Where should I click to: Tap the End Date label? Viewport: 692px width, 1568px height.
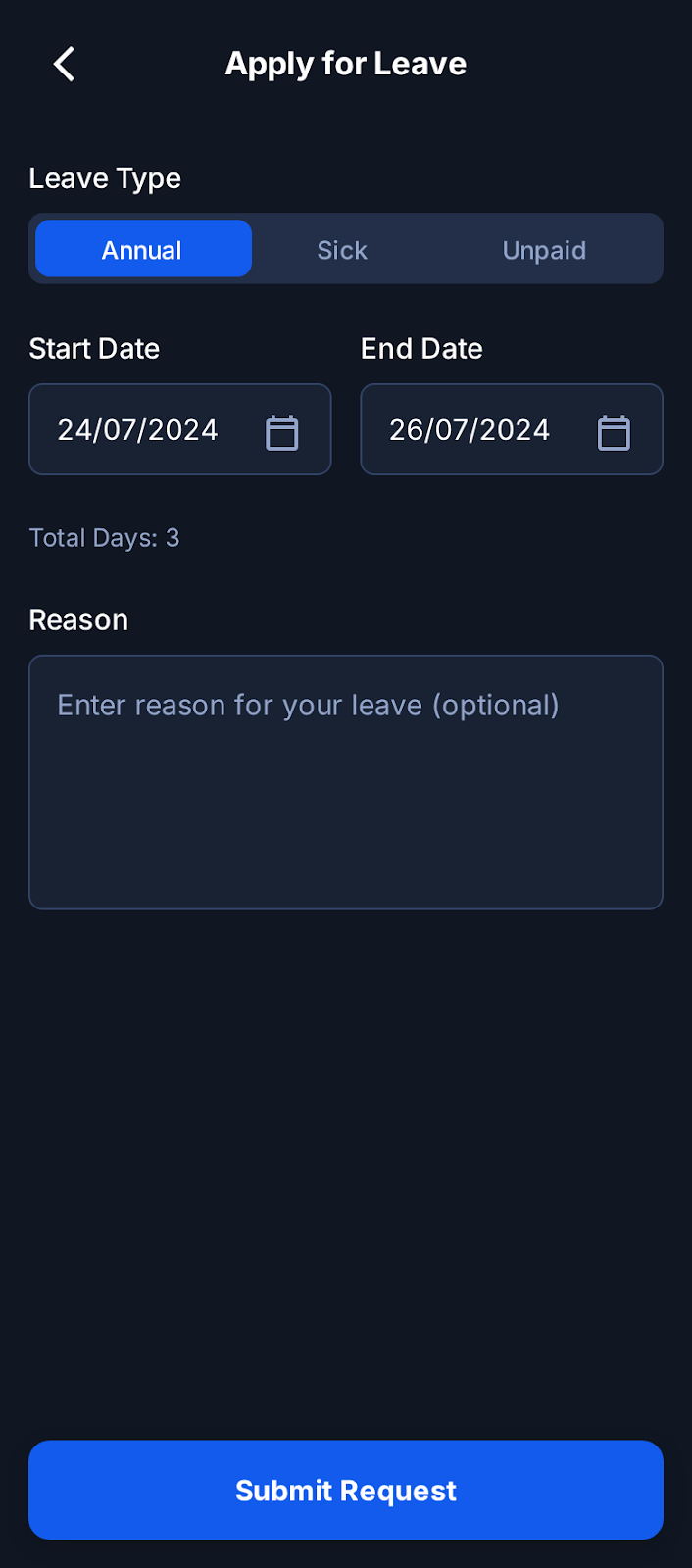click(x=421, y=348)
